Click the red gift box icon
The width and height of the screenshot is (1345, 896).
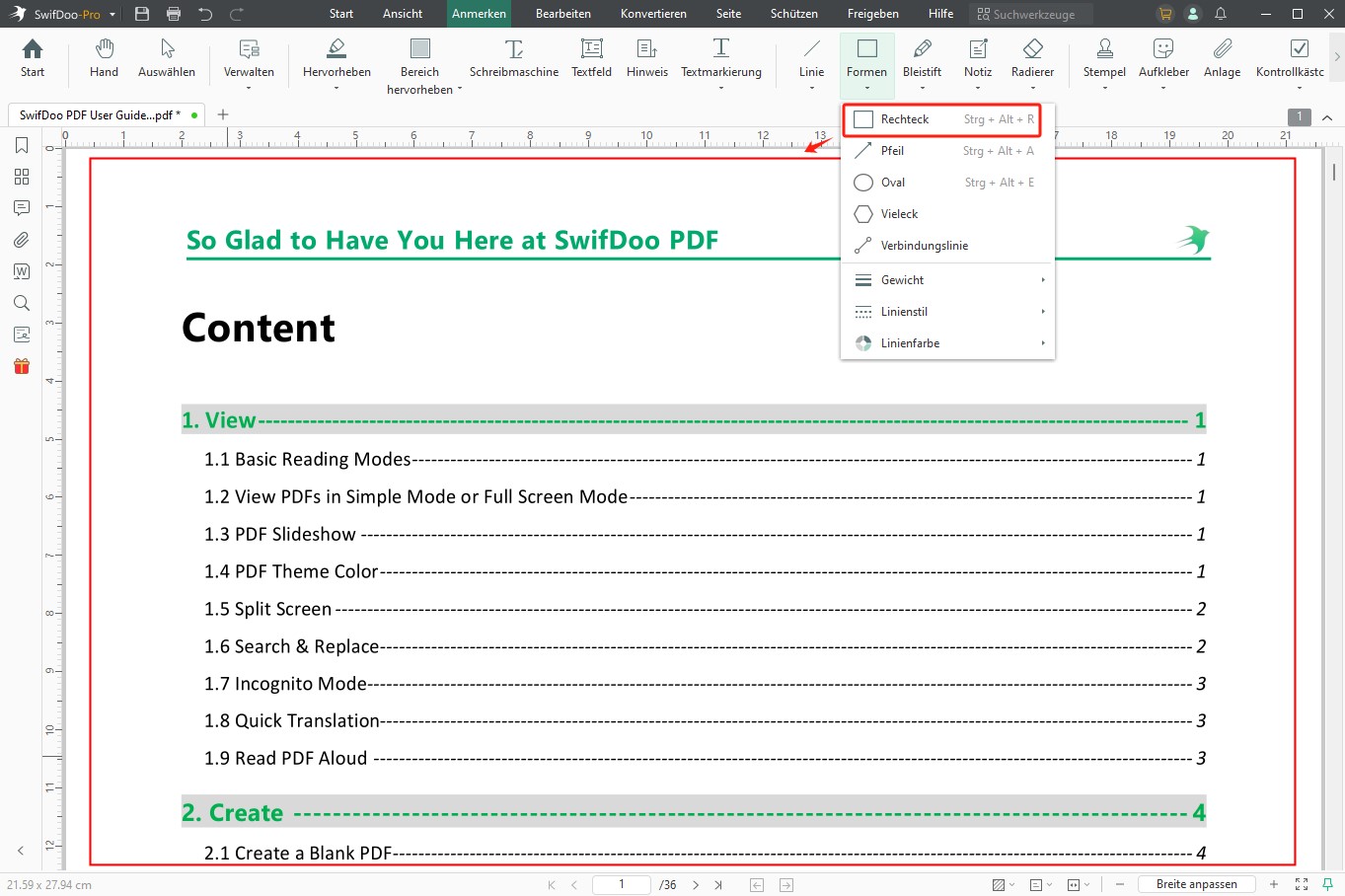(x=22, y=366)
